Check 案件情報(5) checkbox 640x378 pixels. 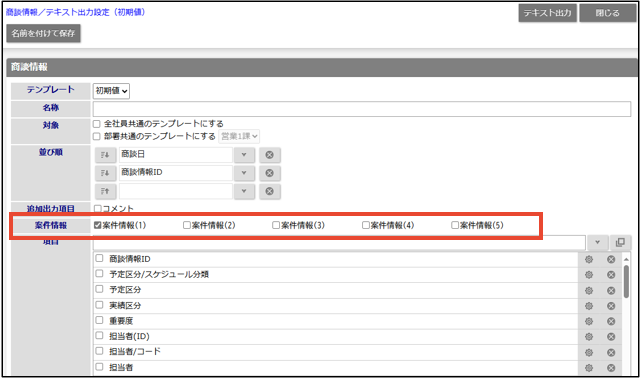455,225
